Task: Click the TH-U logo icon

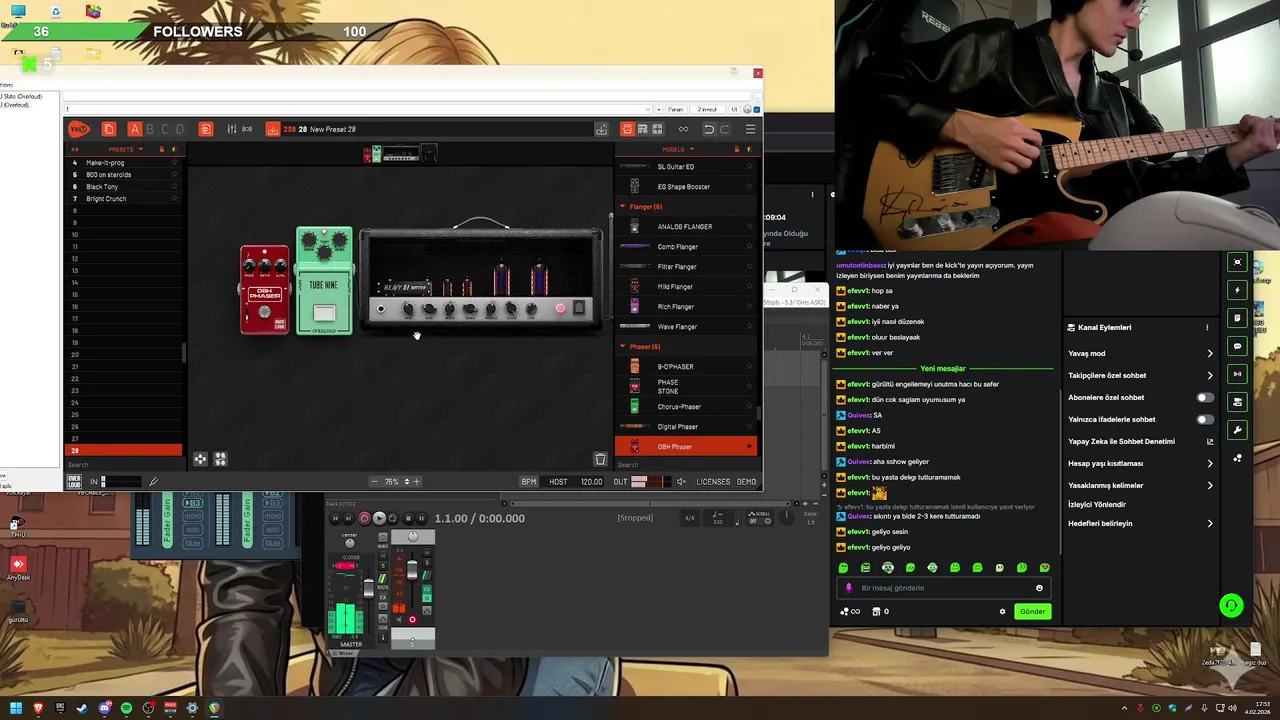Action: [78, 129]
